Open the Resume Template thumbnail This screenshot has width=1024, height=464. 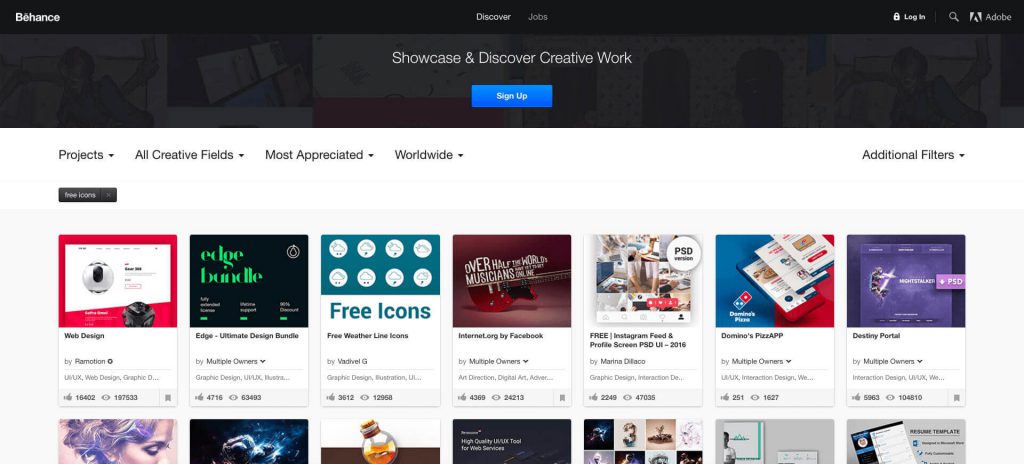coord(906,442)
